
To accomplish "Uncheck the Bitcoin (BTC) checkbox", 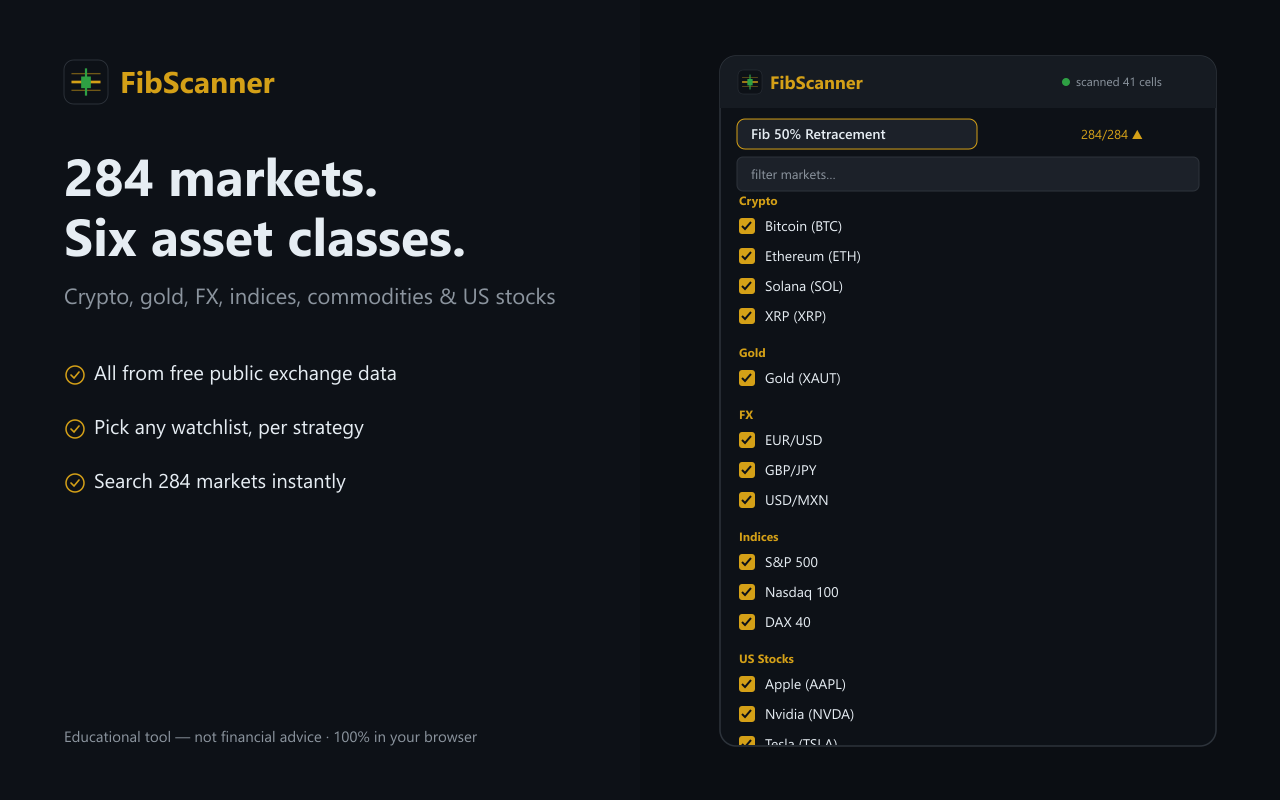I will click(x=747, y=226).
